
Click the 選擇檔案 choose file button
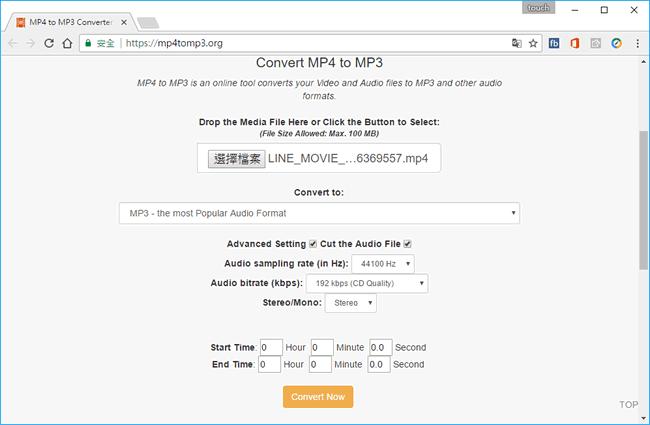[x=236, y=159]
